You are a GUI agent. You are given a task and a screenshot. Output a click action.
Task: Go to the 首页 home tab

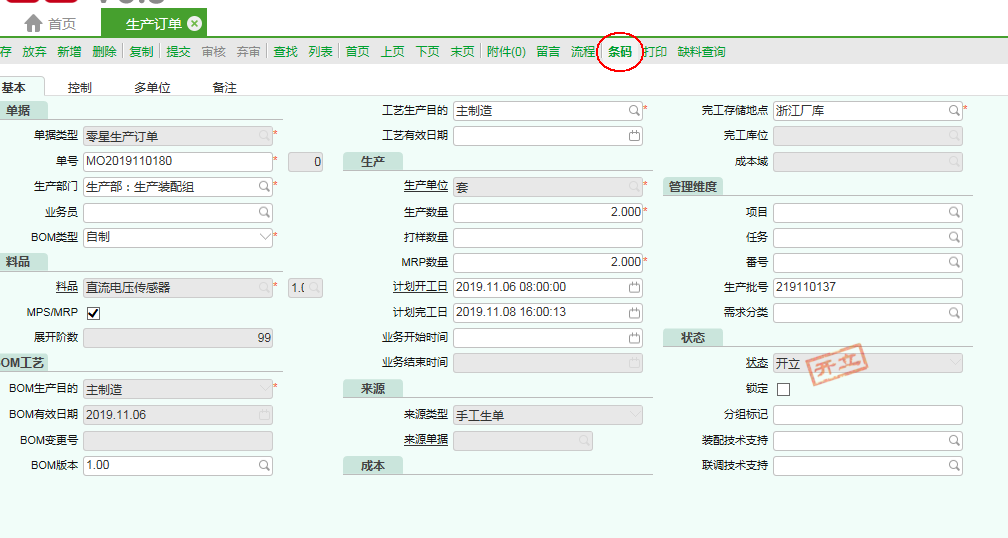click(x=50, y=23)
